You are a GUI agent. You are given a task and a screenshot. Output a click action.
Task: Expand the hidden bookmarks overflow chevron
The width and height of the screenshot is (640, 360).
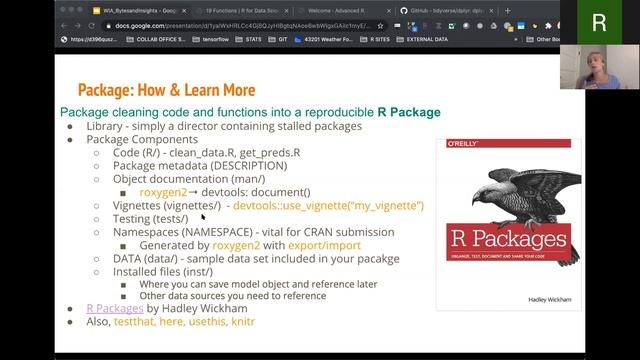click(x=516, y=40)
